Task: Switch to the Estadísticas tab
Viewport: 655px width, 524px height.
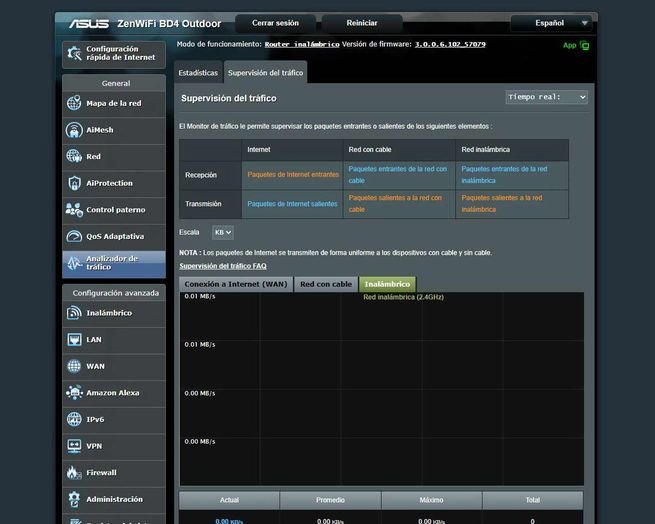Action: (198, 73)
